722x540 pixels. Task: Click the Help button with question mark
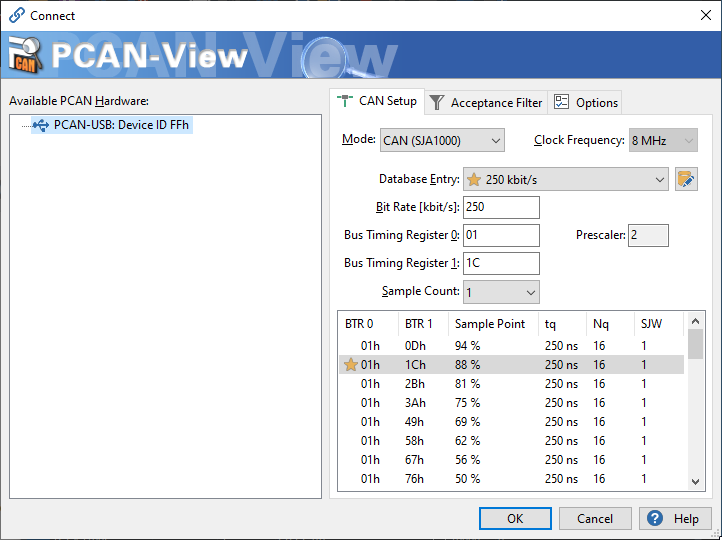point(675,519)
